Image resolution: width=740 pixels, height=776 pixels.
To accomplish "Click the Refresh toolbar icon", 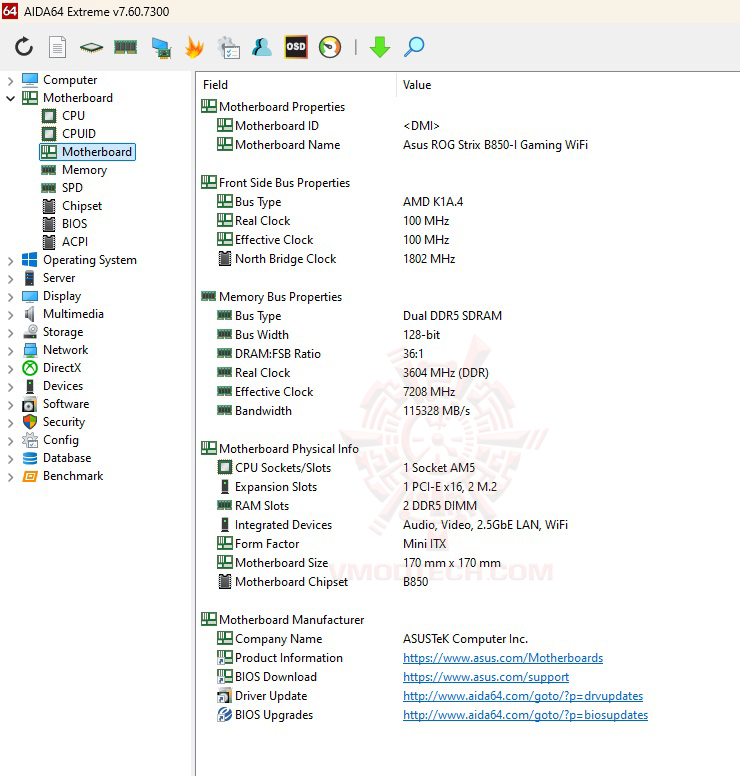I will [24, 47].
